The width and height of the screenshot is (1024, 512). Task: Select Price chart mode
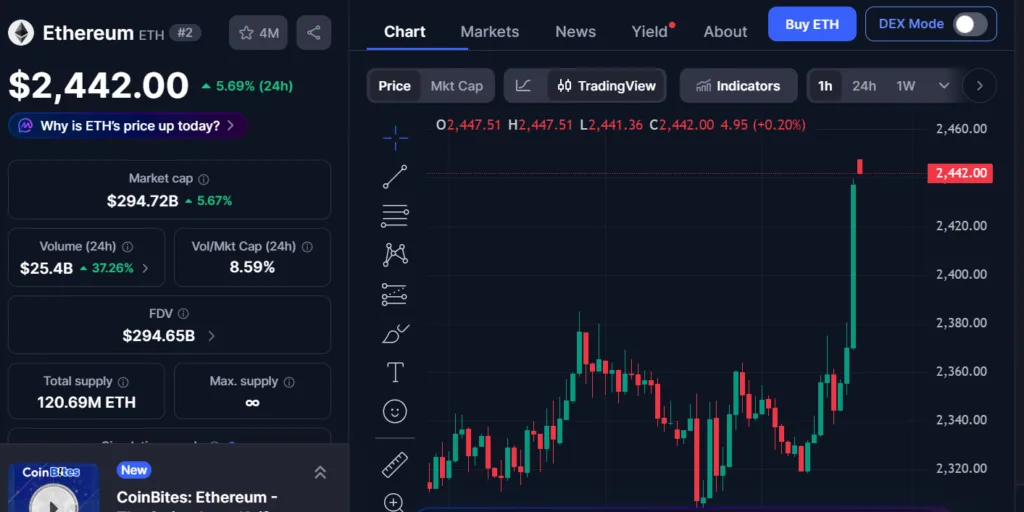[x=394, y=86]
